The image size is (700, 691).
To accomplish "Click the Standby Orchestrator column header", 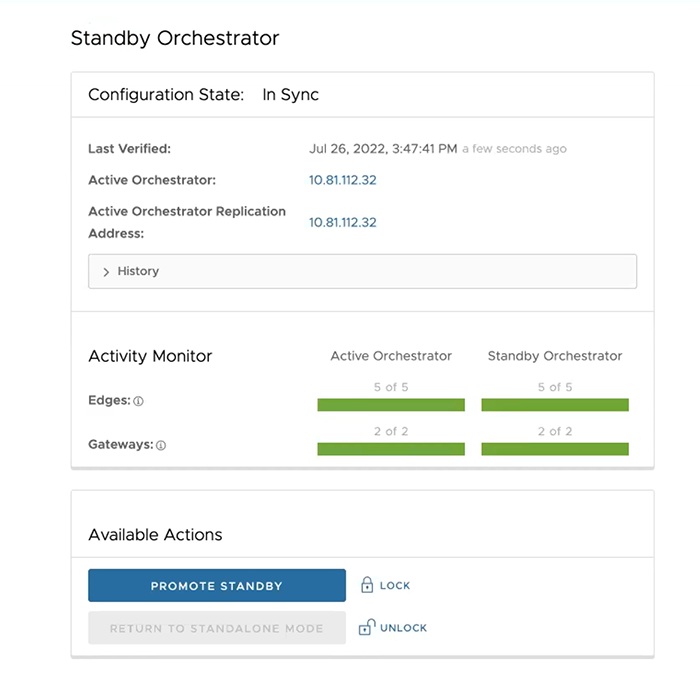I will click(555, 356).
